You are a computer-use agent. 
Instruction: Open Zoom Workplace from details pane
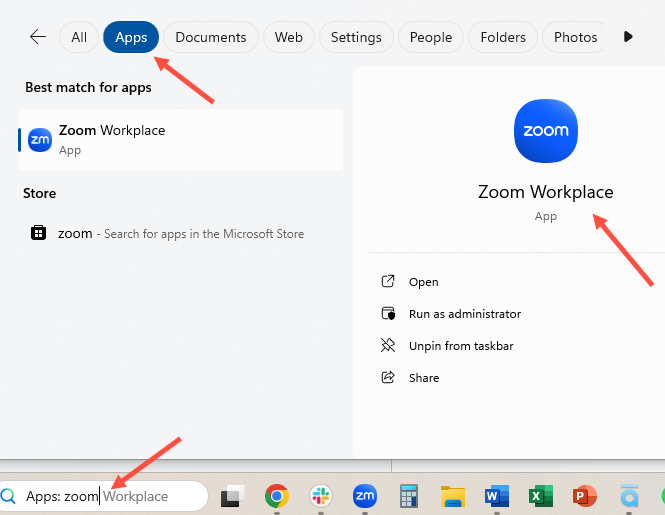click(x=423, y=282)
